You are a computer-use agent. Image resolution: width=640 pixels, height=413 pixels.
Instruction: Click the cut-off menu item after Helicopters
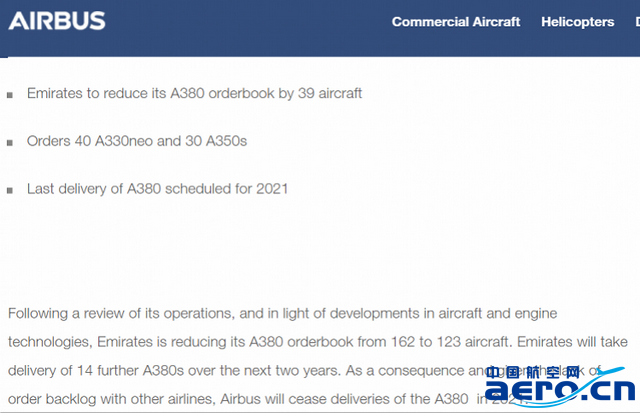[637, 22]
